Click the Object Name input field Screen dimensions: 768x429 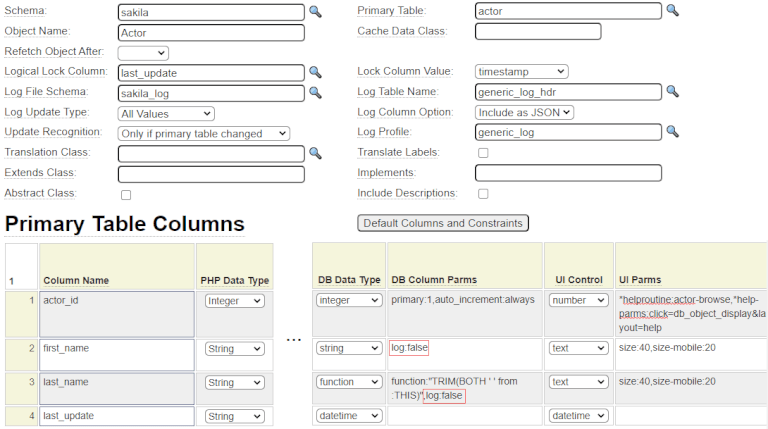tap(210, 32)
